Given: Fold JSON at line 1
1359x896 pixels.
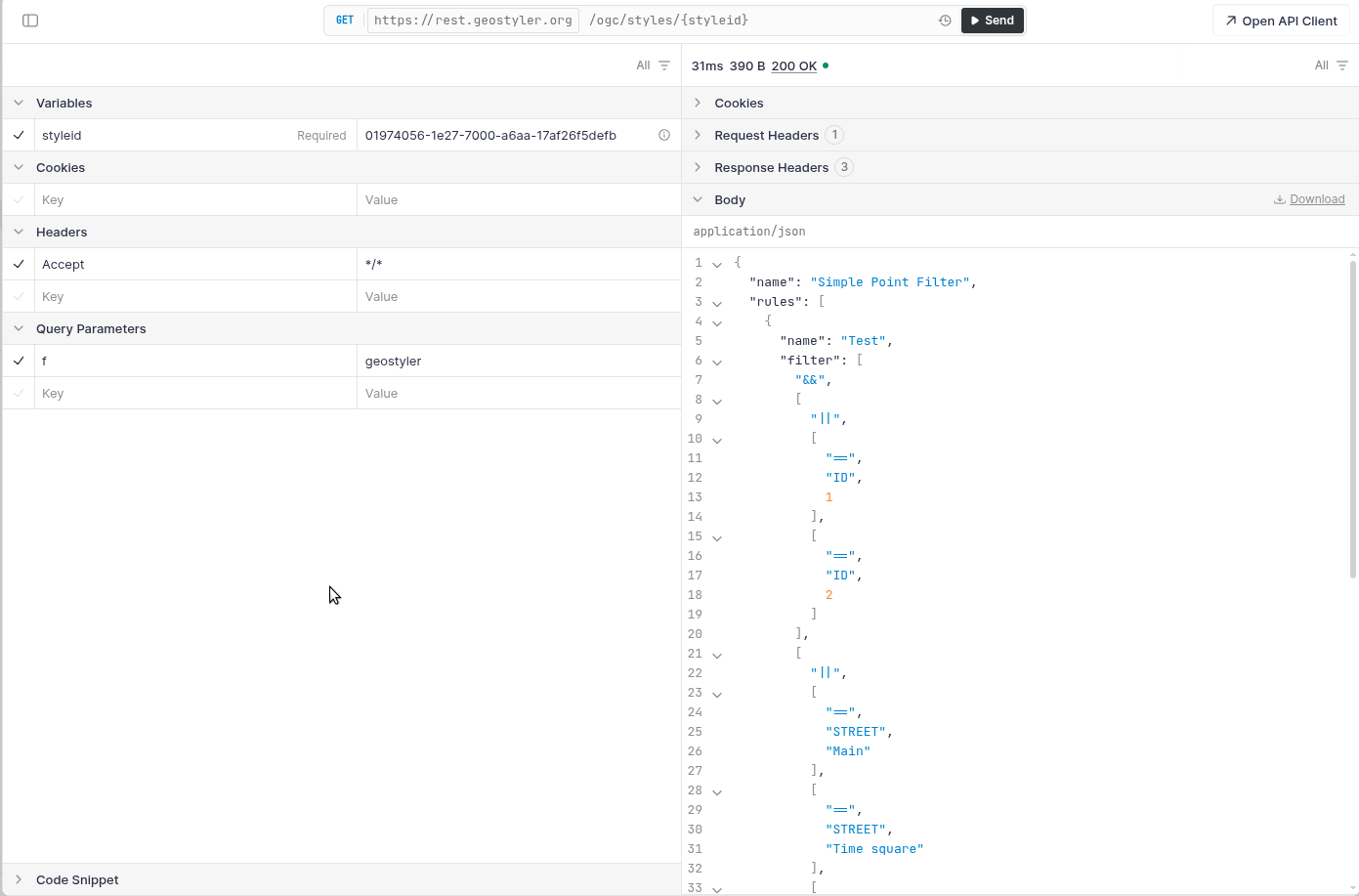Looking at the screenshot, I should 717,264.
